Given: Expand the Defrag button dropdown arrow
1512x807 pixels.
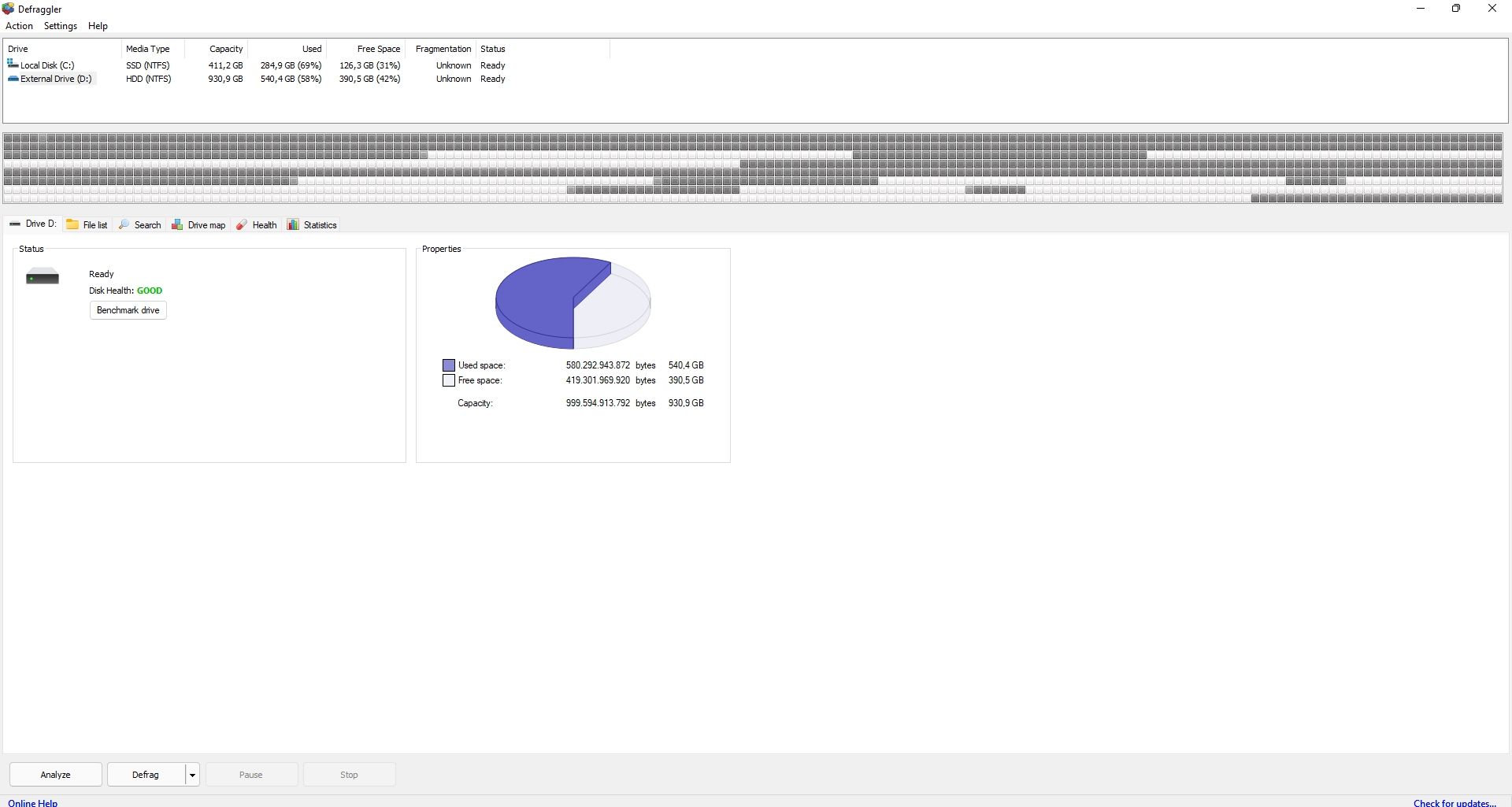Looking at the screenshot, I should point(192,775).
